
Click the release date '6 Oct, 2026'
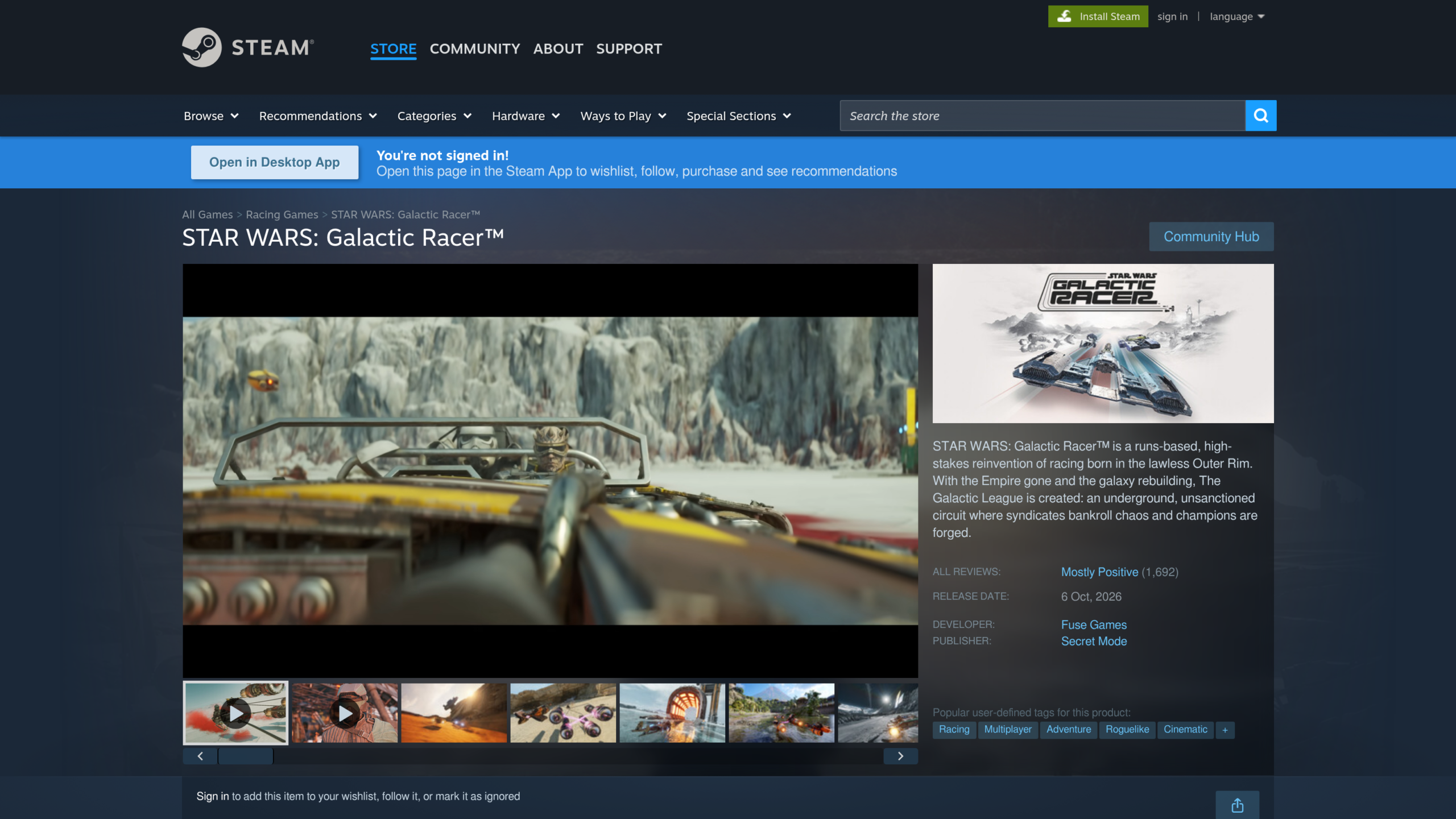1091,597
